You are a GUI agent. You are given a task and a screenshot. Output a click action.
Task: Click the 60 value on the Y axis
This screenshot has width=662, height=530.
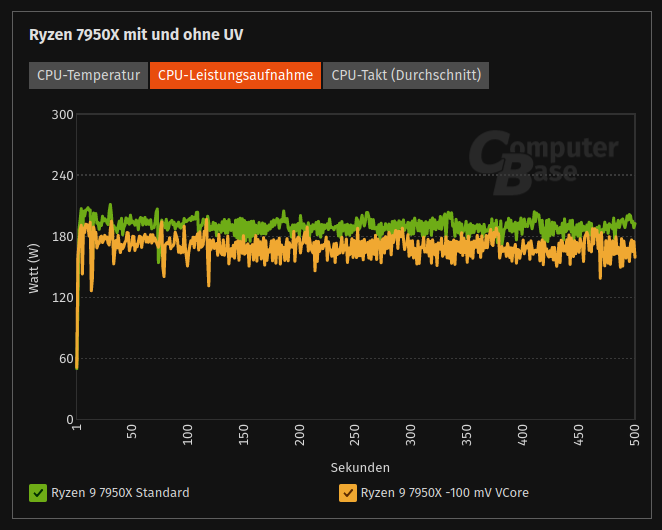[x=66, y=359]
